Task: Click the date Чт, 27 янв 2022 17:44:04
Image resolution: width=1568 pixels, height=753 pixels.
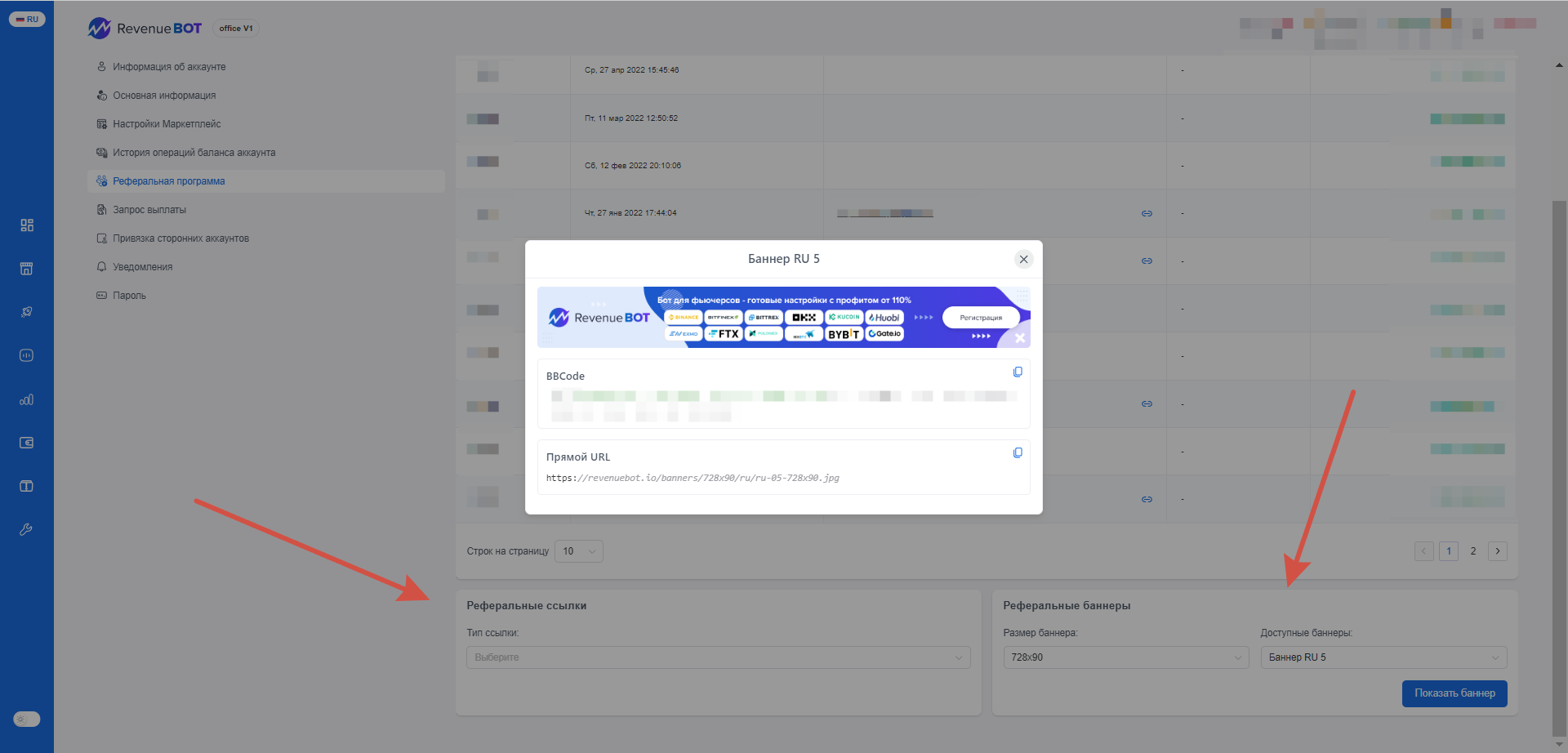Action: tap(630, 213)
